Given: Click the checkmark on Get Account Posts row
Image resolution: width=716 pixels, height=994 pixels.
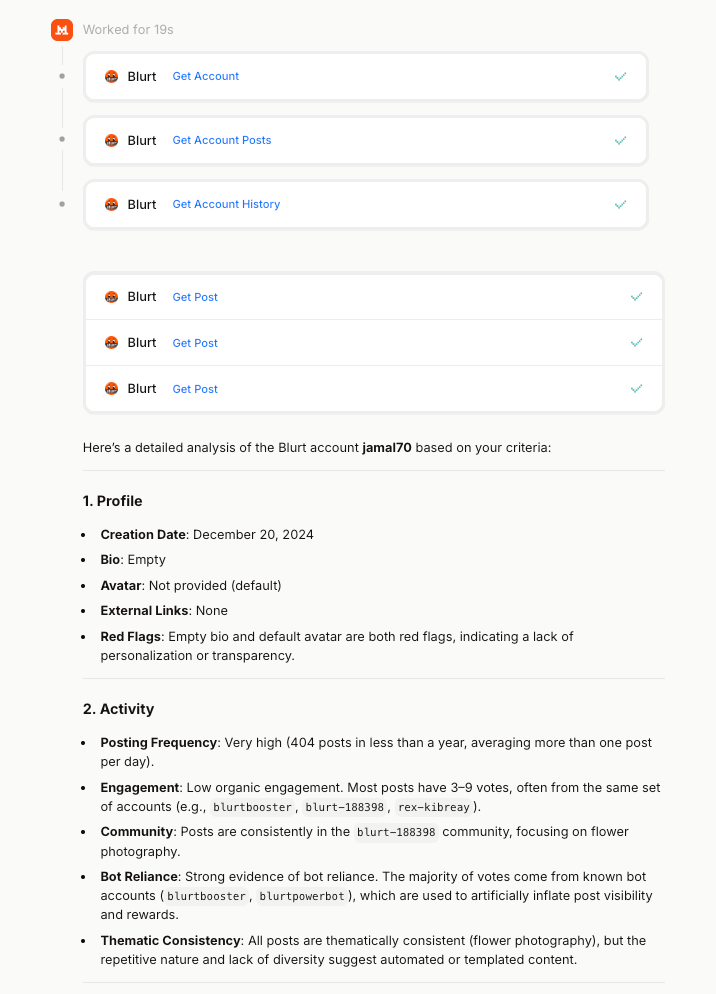Looking at the screenshot, I should [621, 141].
